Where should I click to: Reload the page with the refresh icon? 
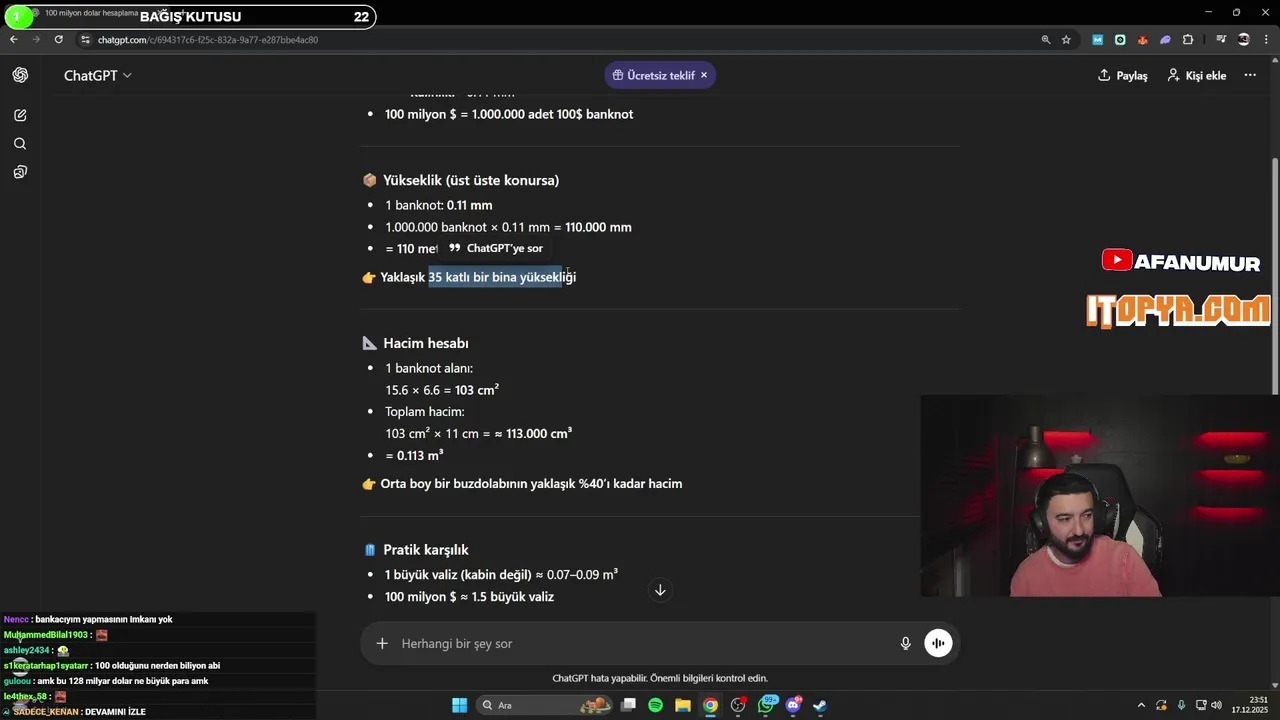[x=58, y=40]
